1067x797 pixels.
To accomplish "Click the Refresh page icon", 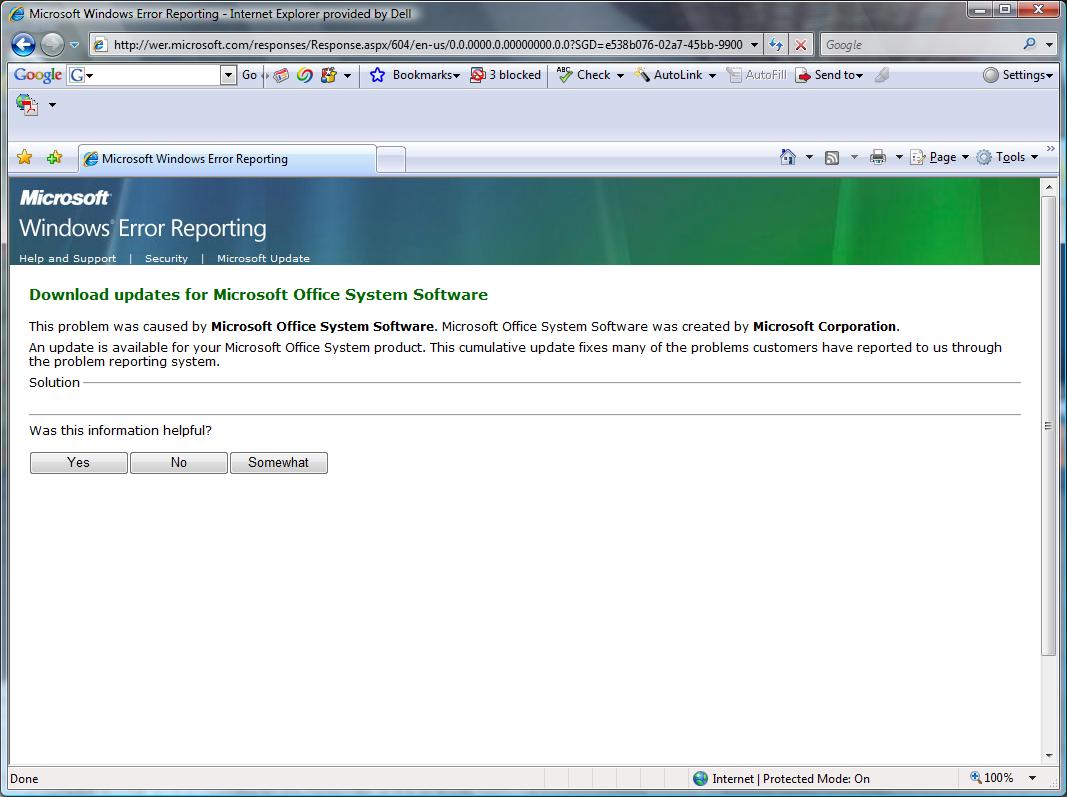I will [x=775, y=45].
